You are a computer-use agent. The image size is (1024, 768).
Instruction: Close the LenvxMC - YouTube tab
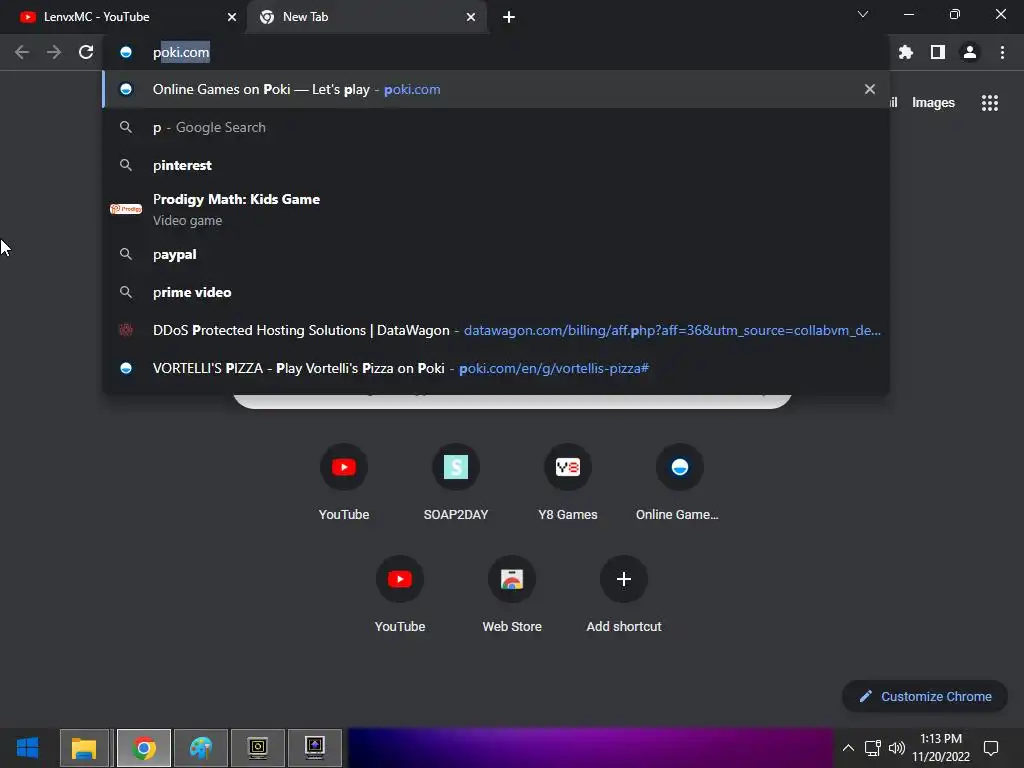tap(232, 17)
